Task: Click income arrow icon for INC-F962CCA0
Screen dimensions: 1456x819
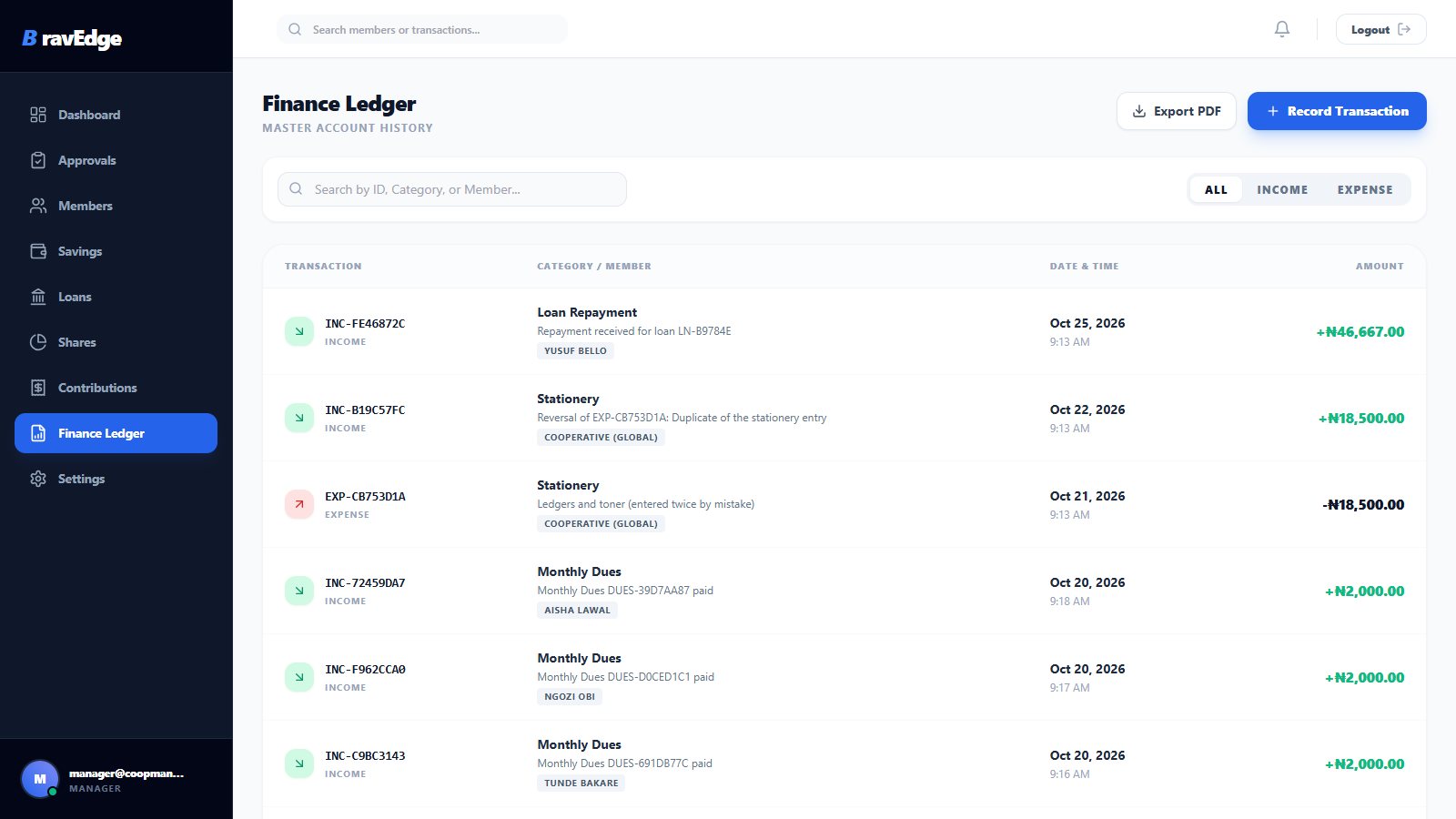Action: click(299, 677)
